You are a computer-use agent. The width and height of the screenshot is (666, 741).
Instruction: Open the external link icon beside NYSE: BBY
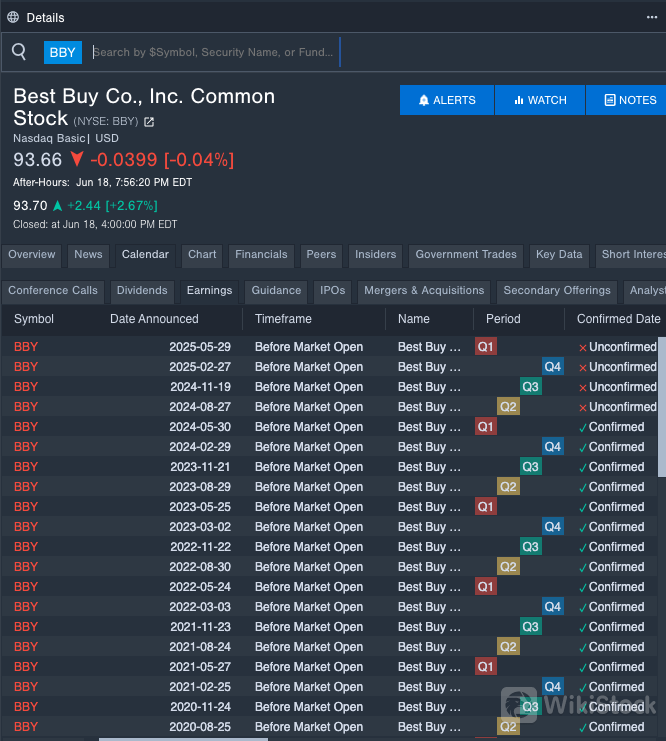[149, 122]
